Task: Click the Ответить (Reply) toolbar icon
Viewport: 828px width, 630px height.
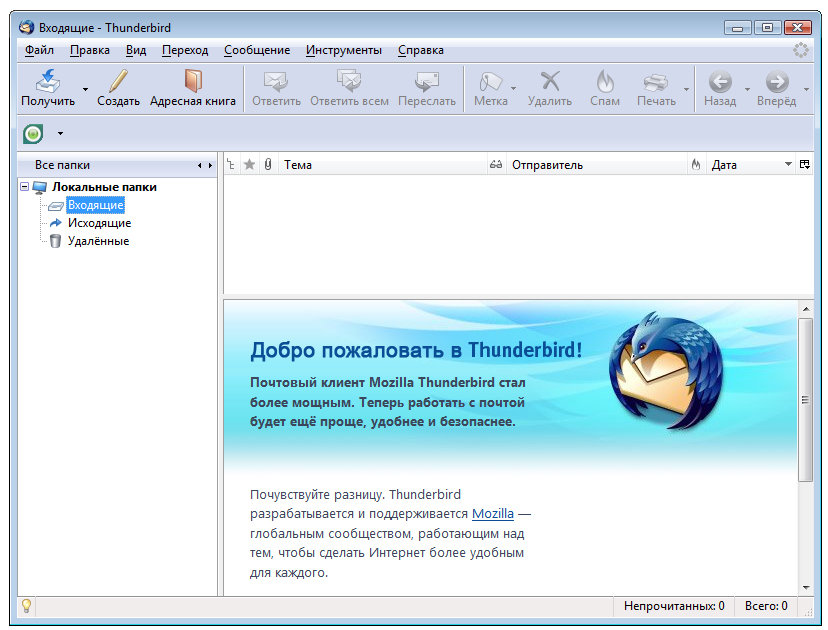Action: point(276,81)
